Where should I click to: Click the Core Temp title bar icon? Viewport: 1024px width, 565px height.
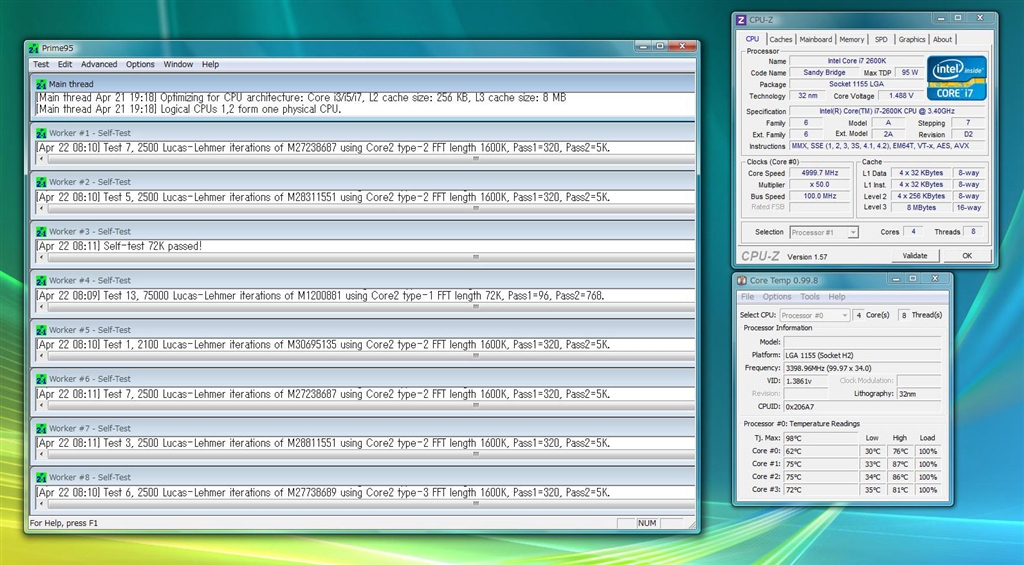tap(742, 281)
